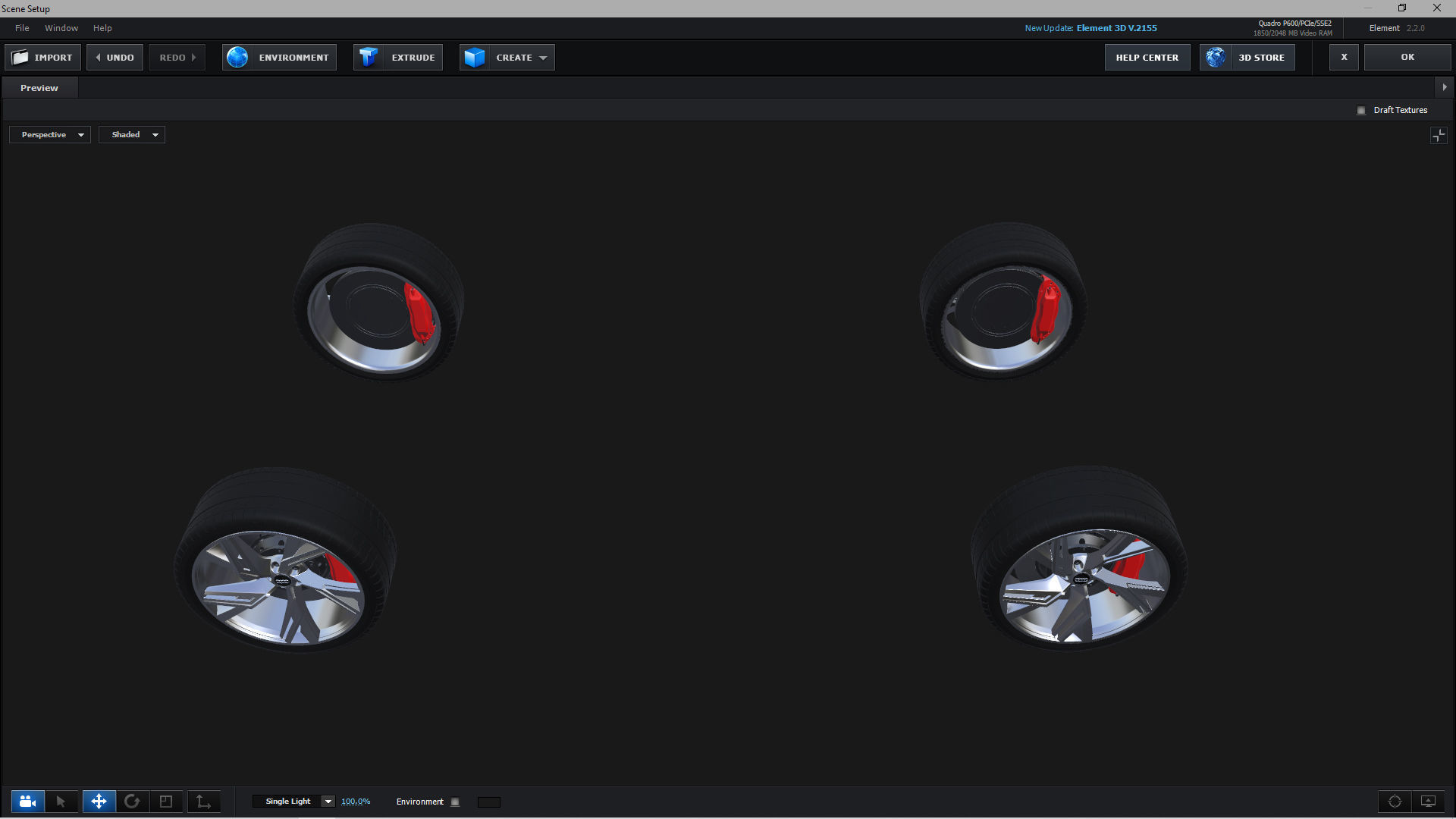Click the background color swatch next to Environment

coord(488,802)
